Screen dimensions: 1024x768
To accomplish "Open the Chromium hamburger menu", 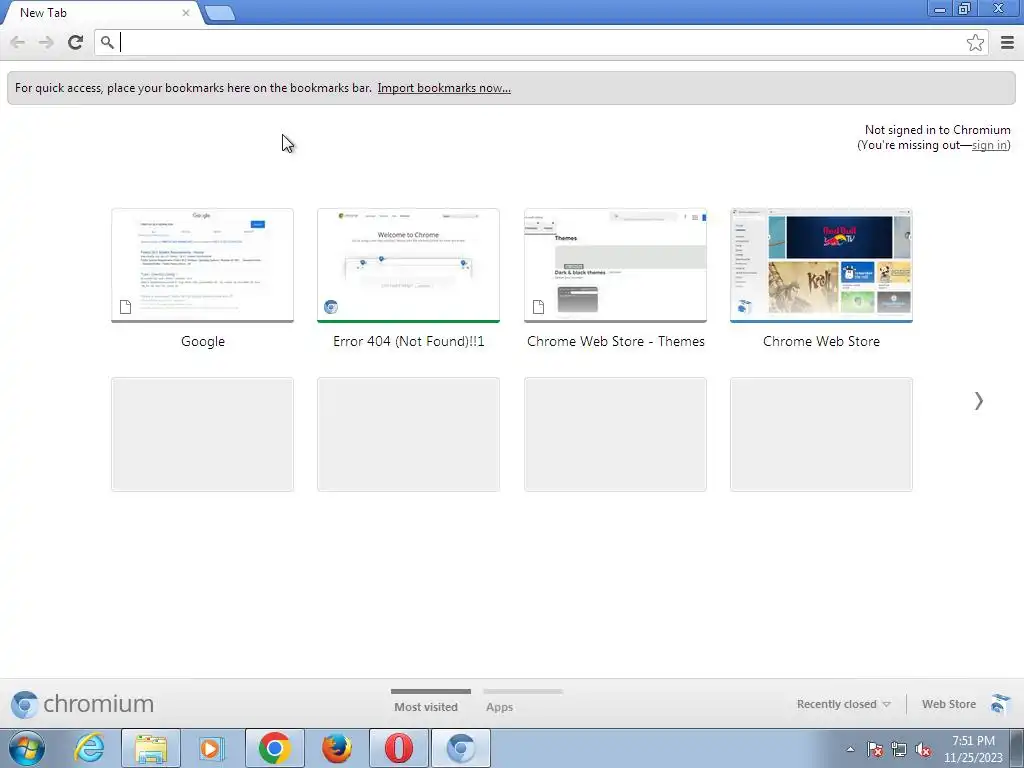I will click(x=1007, y=42).
